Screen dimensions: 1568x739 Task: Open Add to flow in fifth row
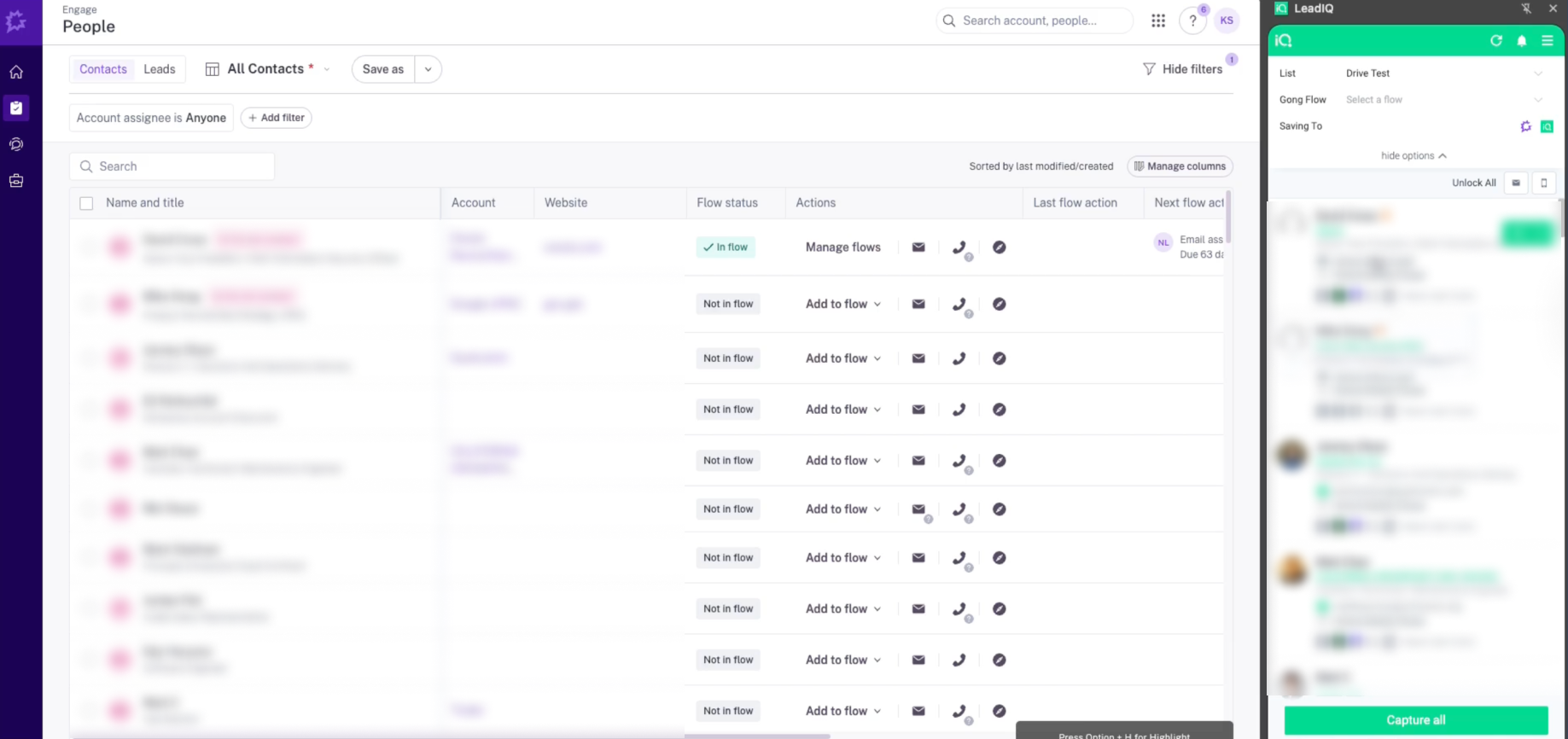(x=843, y=461)
